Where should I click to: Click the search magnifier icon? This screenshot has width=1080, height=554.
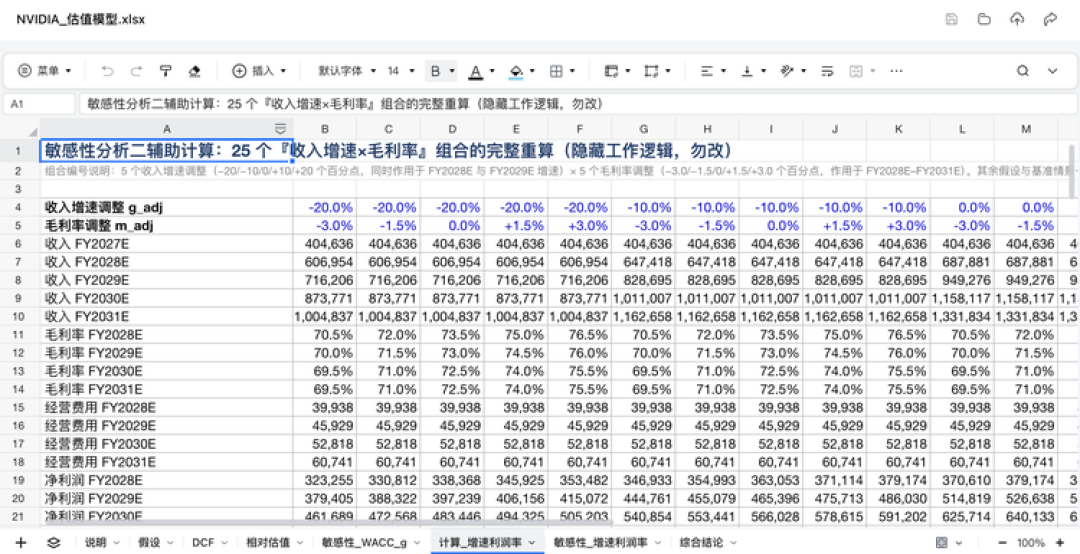1023,71
